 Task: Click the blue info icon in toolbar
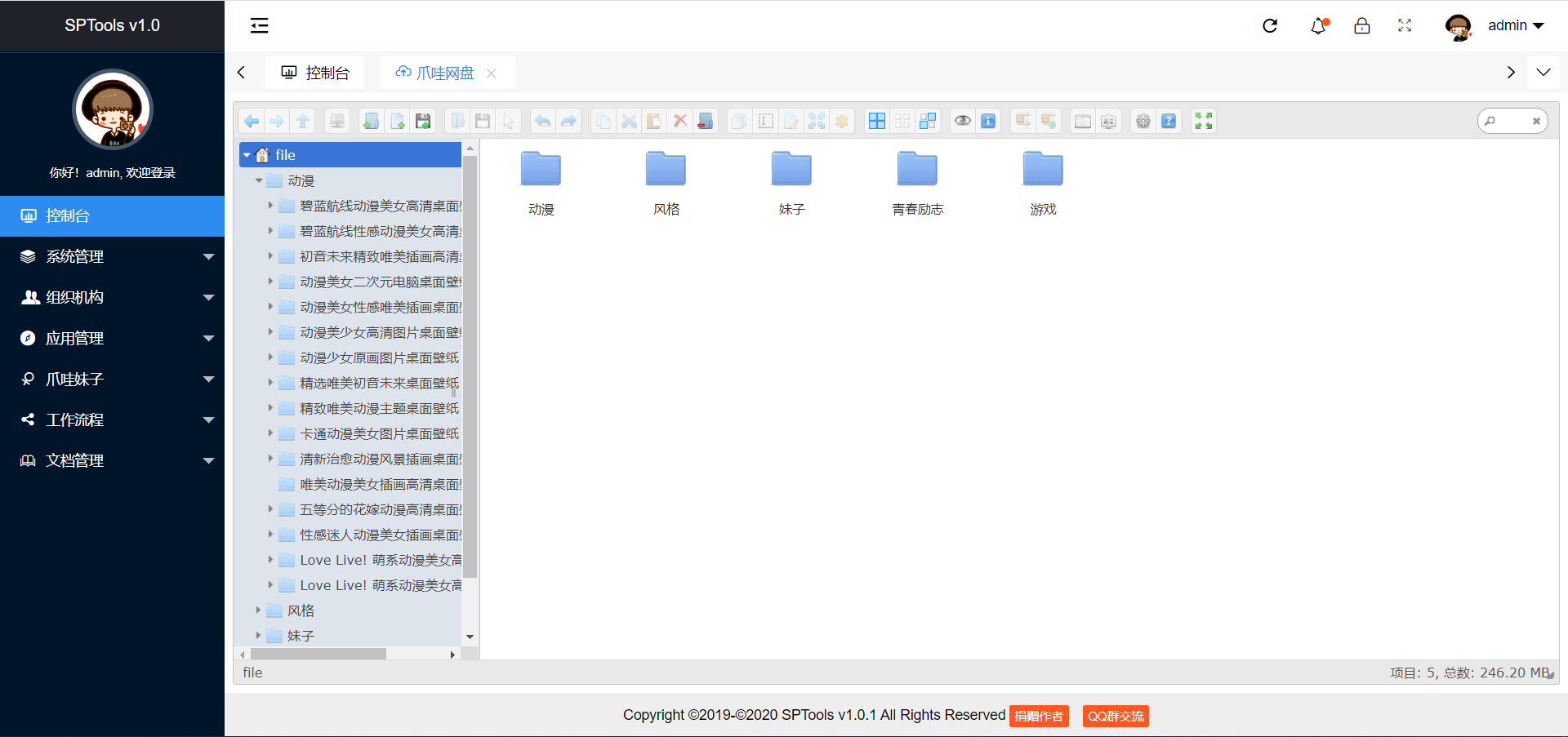[988, 122]
